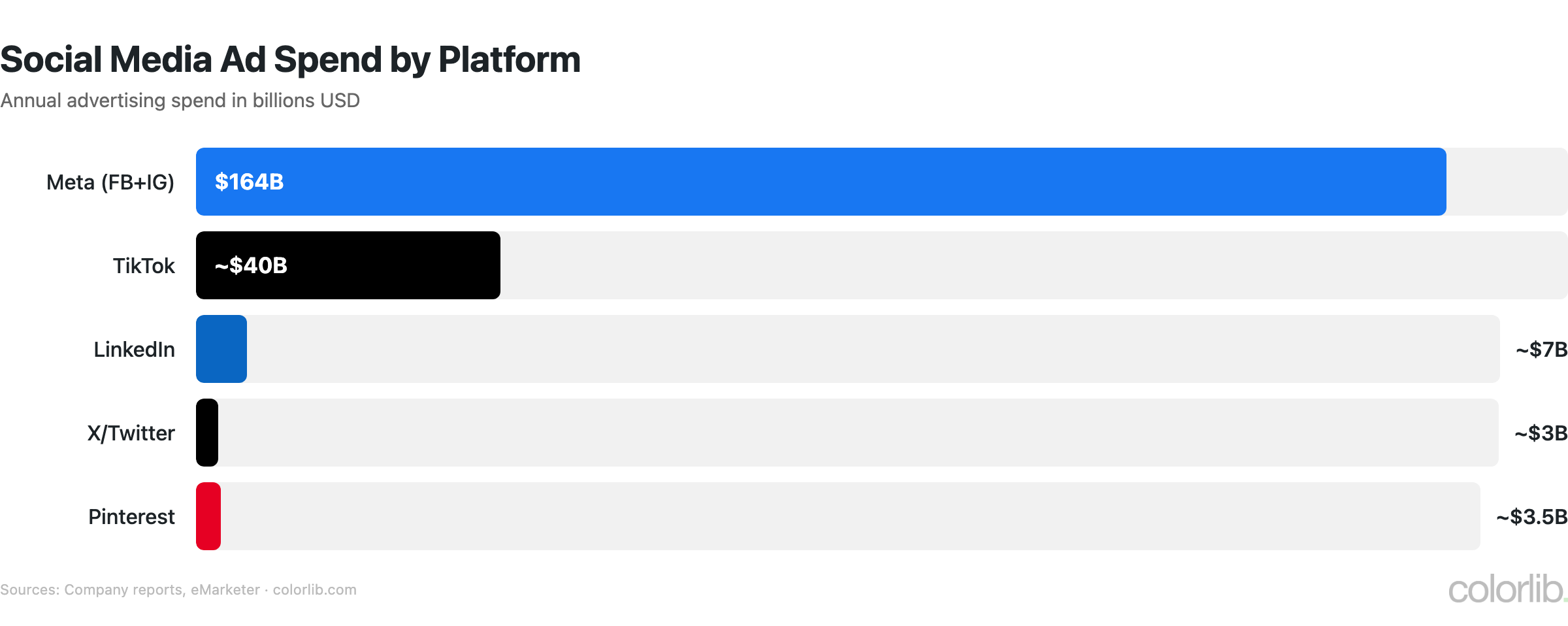Open the colorlib.com source link
Screen dimensions: 1568x626
point(314,589)
